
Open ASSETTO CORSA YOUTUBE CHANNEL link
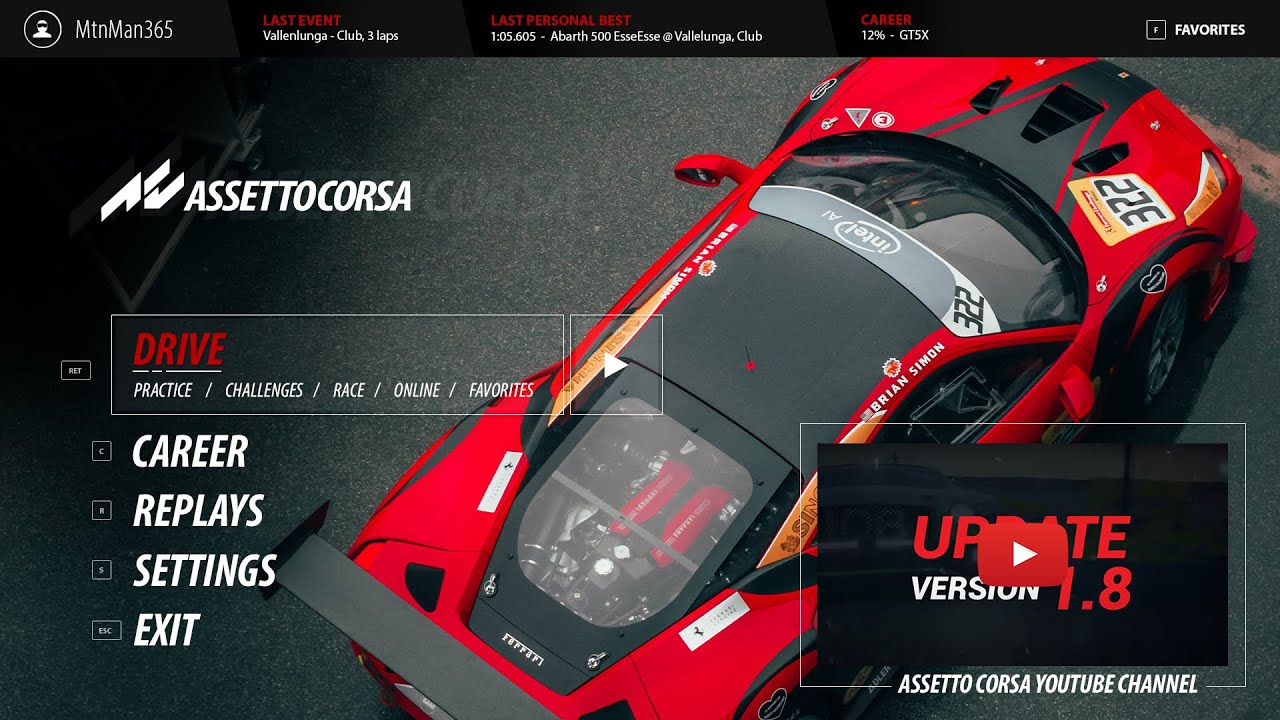coord(1048,684)
